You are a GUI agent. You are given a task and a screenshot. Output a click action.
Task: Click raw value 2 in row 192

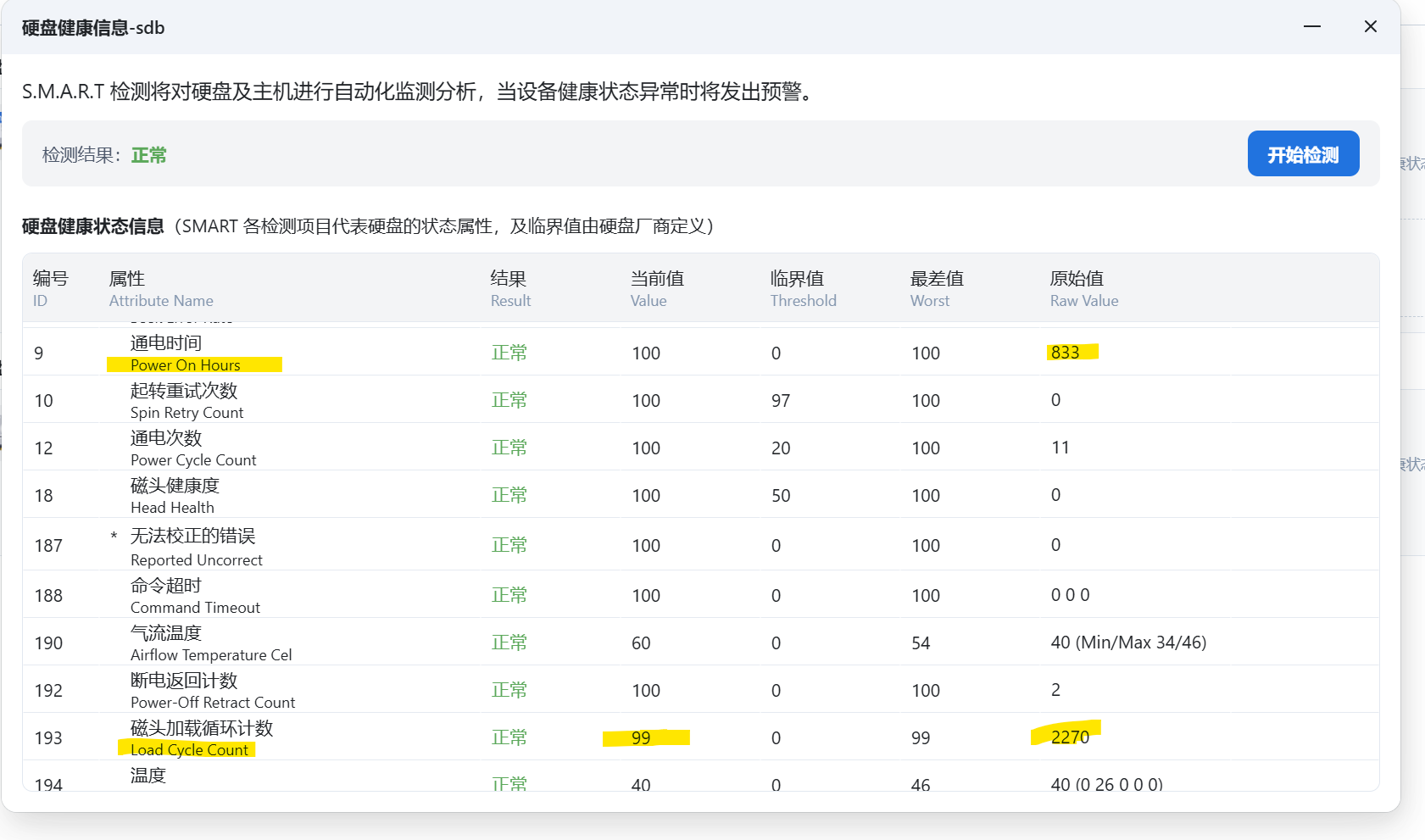1055,690
